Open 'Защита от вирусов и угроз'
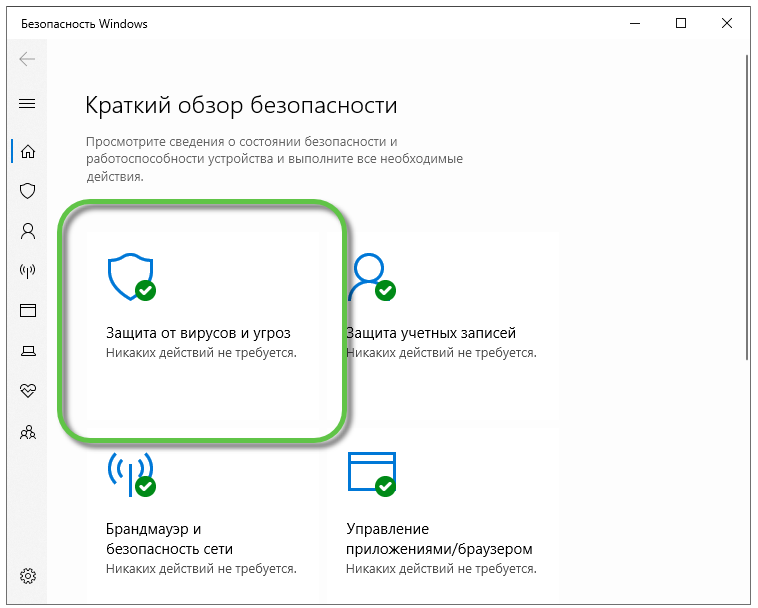 tap(198, 333)
